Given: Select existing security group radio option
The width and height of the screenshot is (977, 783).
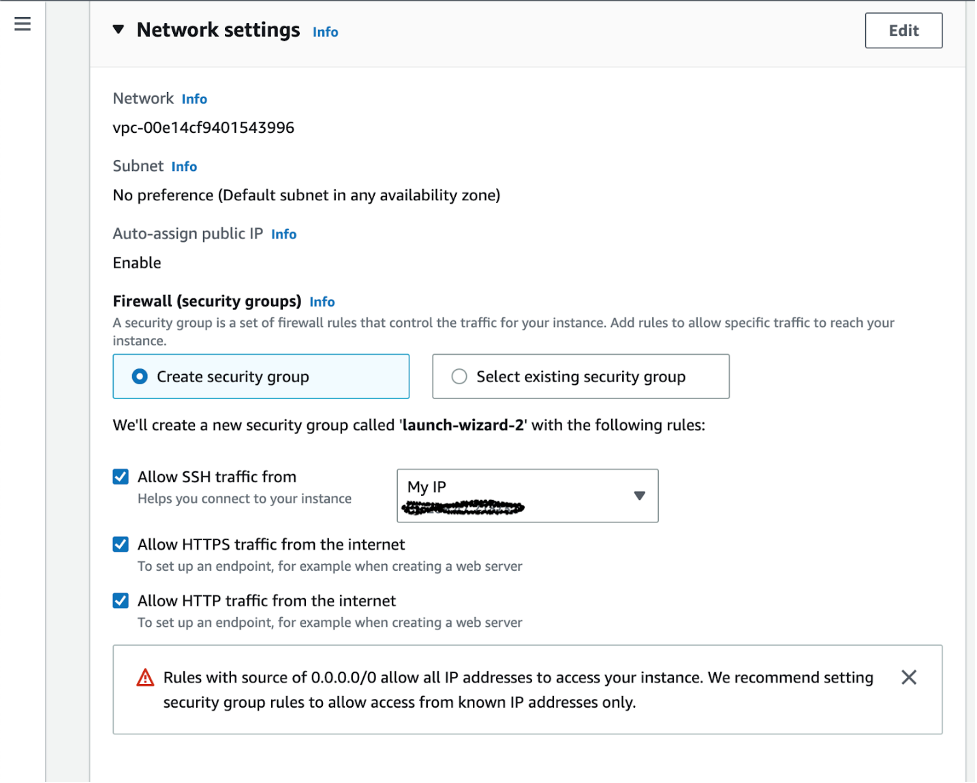Looking at the screenshot, I should tap(581, 376).
